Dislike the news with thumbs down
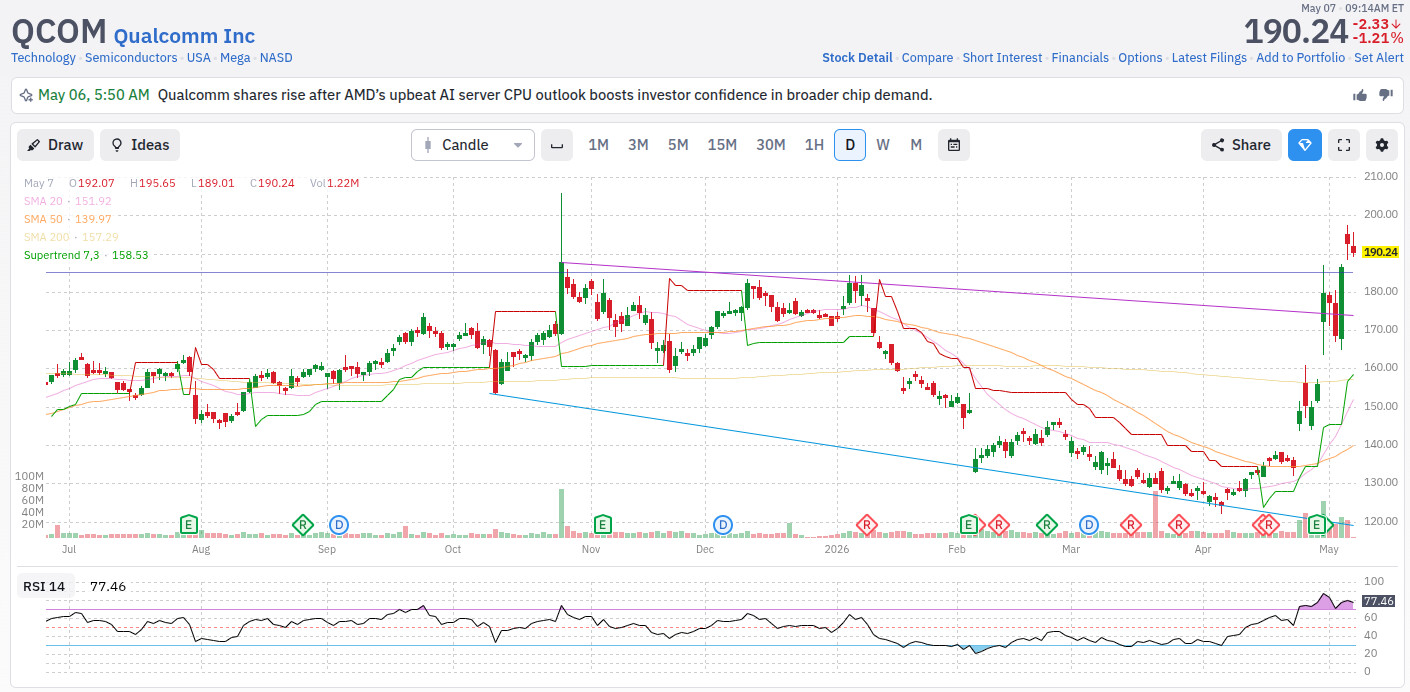Viewport: 1410px width, 692px height. click(x=1386, y=95)
